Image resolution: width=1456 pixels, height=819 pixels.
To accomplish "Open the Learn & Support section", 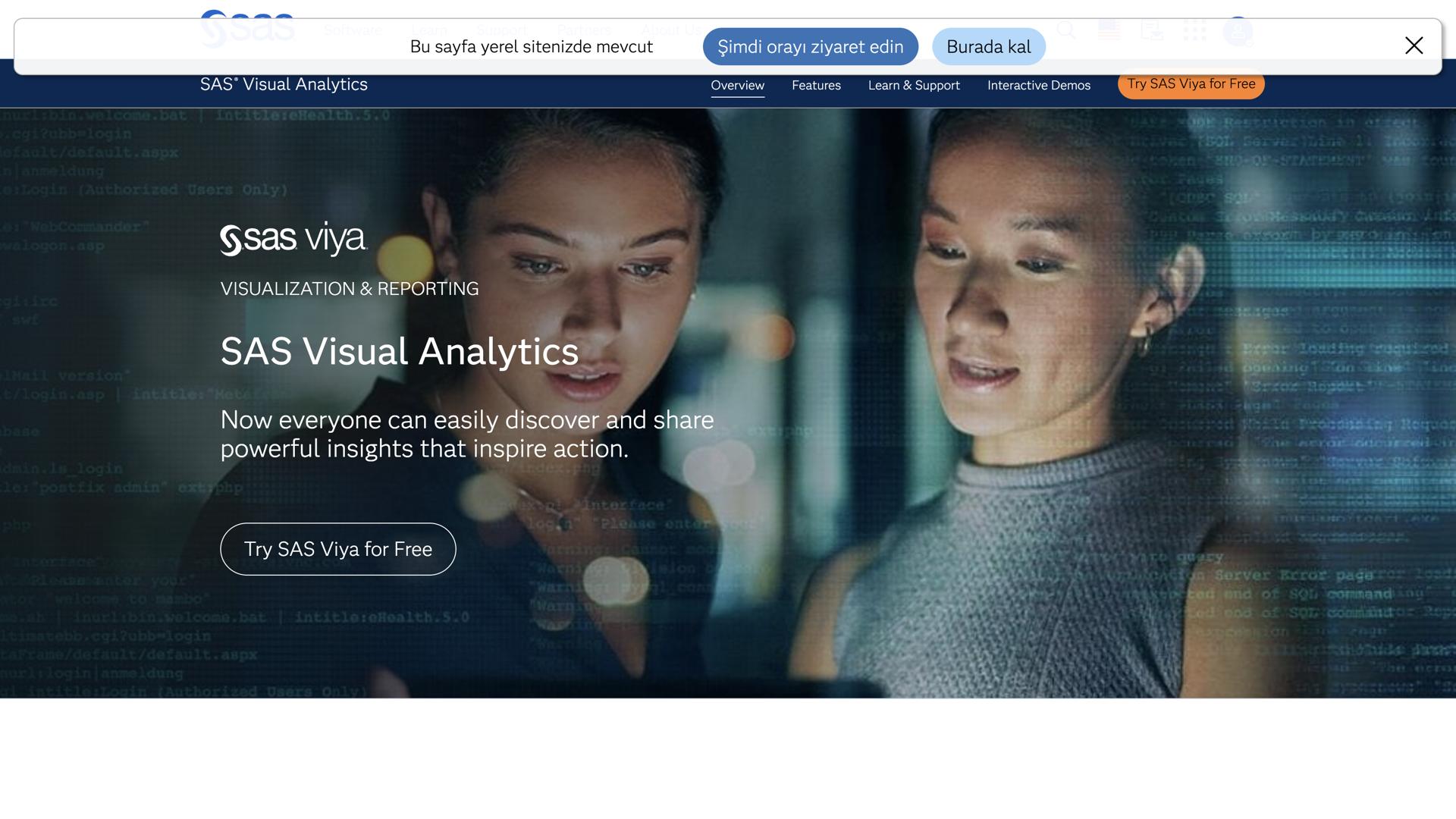I will click(914, 85).
